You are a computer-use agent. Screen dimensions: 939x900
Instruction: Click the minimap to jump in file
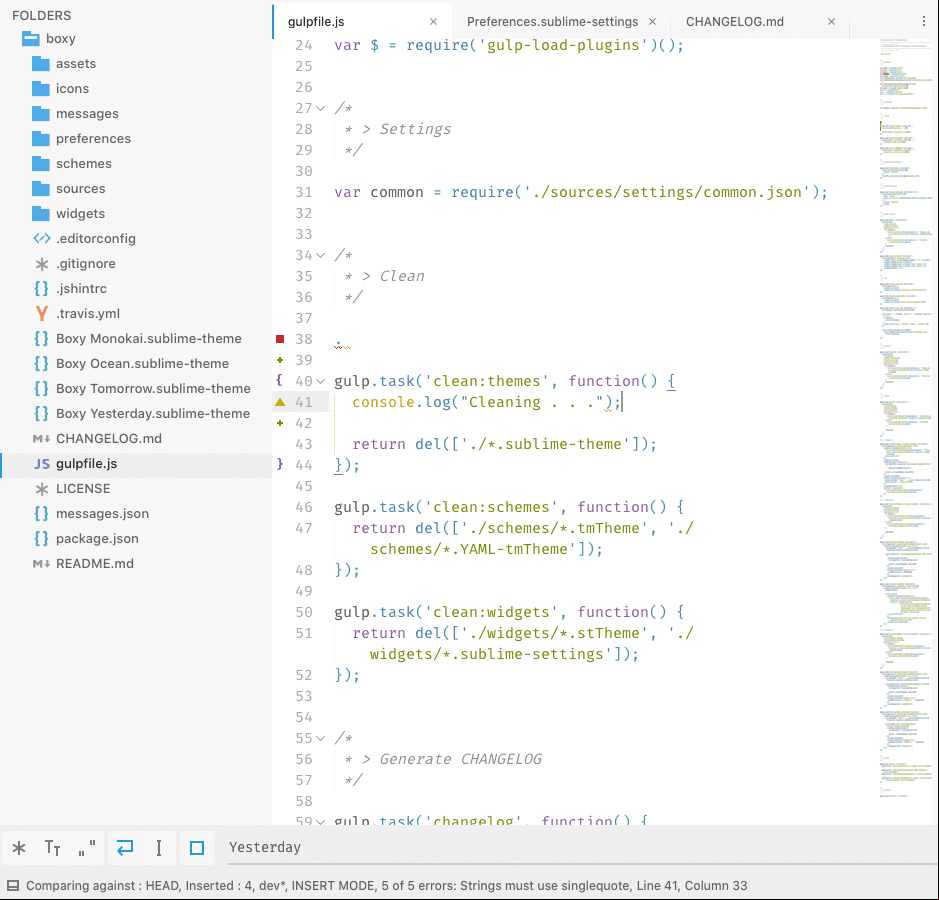(x=905, y=419)
